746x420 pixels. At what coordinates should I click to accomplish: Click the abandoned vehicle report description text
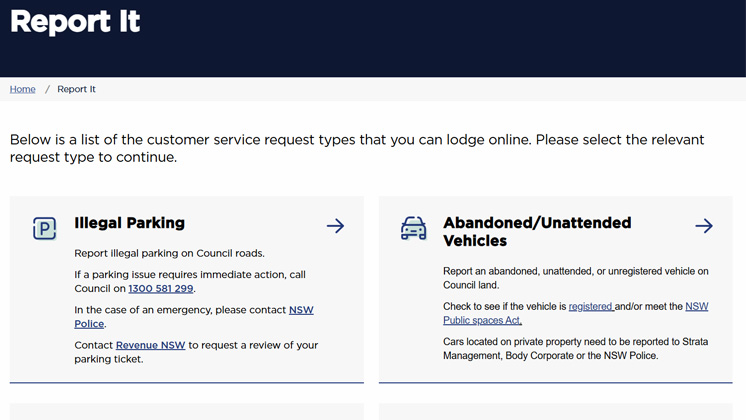(x=576, y=278)
